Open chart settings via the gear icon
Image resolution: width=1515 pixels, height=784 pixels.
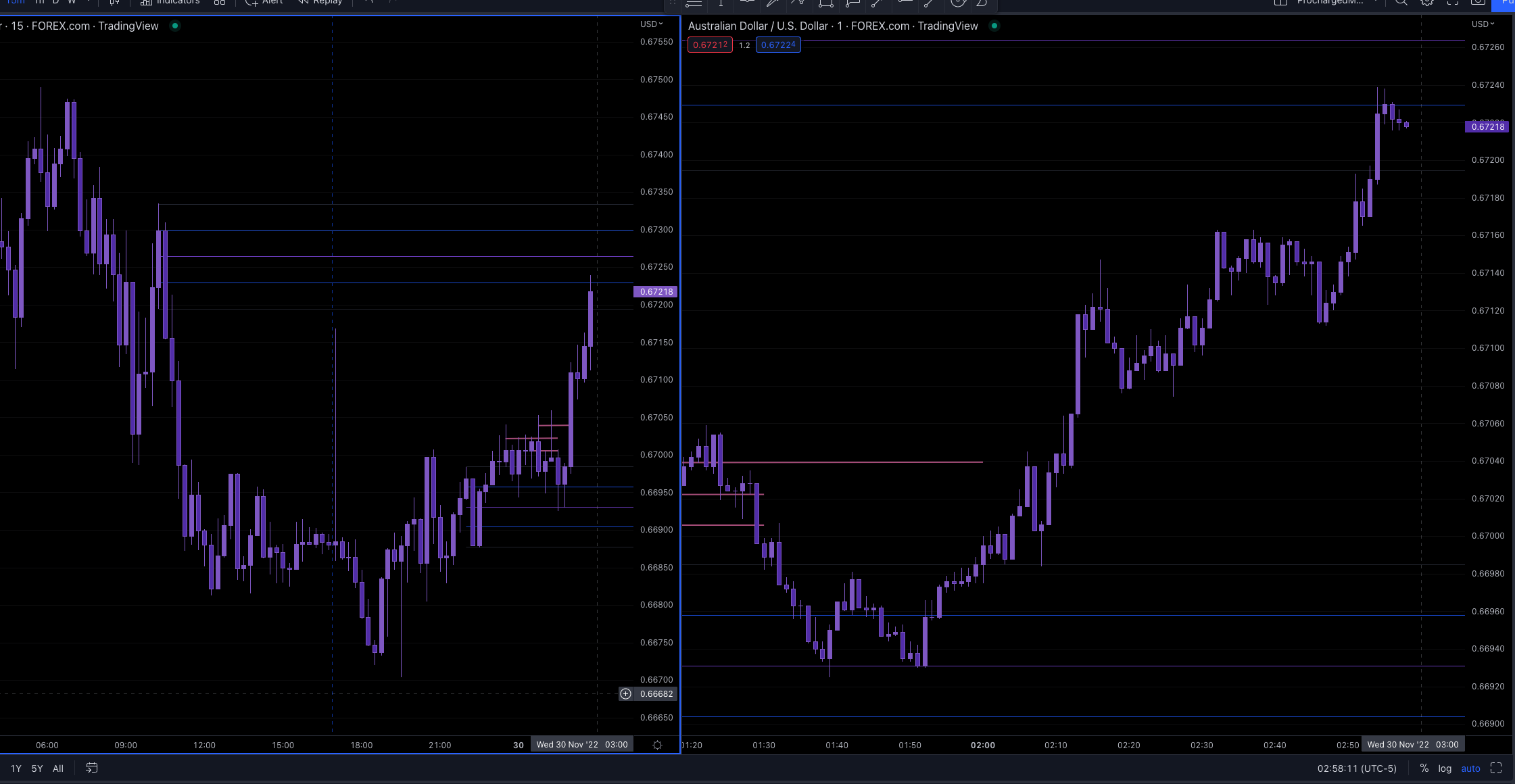1426,3
